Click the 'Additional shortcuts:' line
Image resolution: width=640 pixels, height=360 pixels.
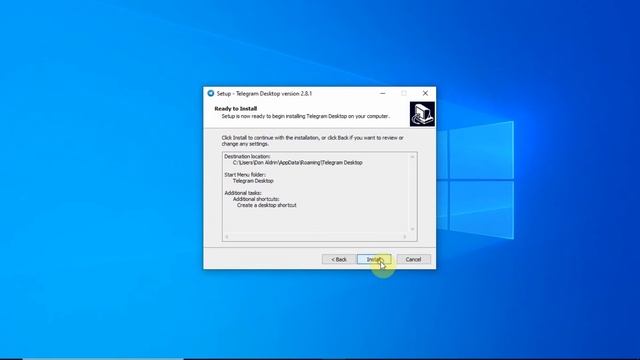tap(256, 199)
